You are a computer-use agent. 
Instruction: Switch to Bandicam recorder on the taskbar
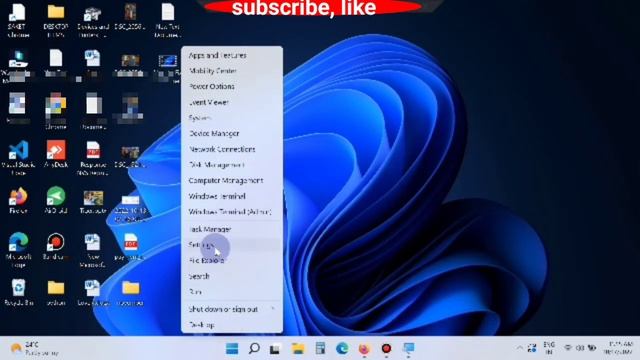tap(386, 349)
